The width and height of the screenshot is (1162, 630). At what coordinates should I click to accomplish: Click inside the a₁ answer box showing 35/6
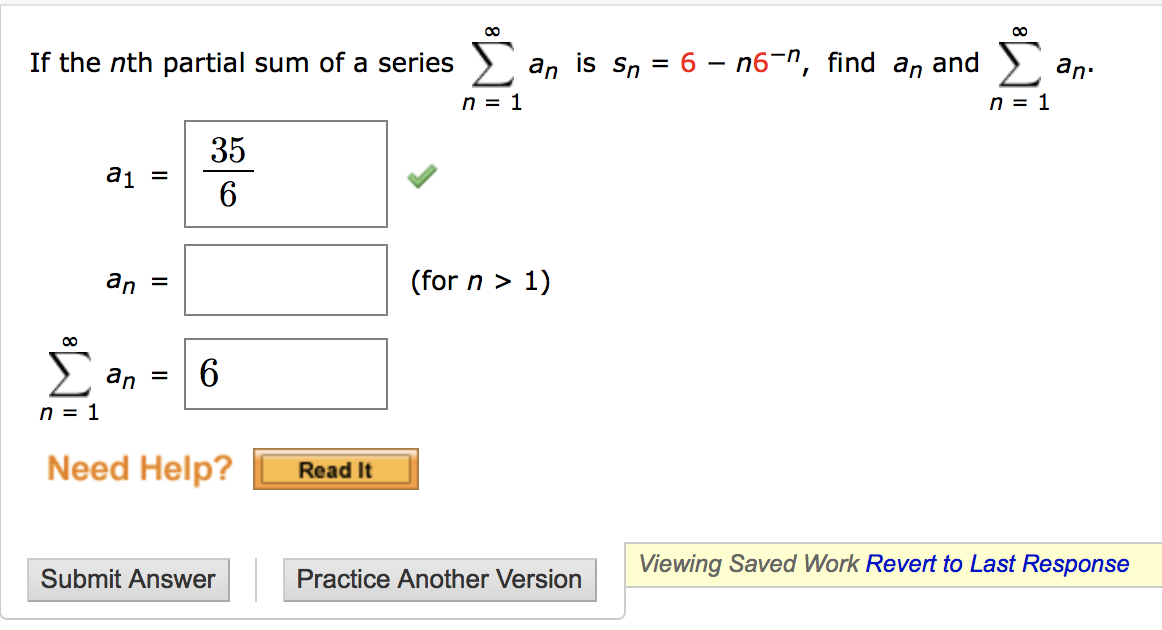point(285,173)
